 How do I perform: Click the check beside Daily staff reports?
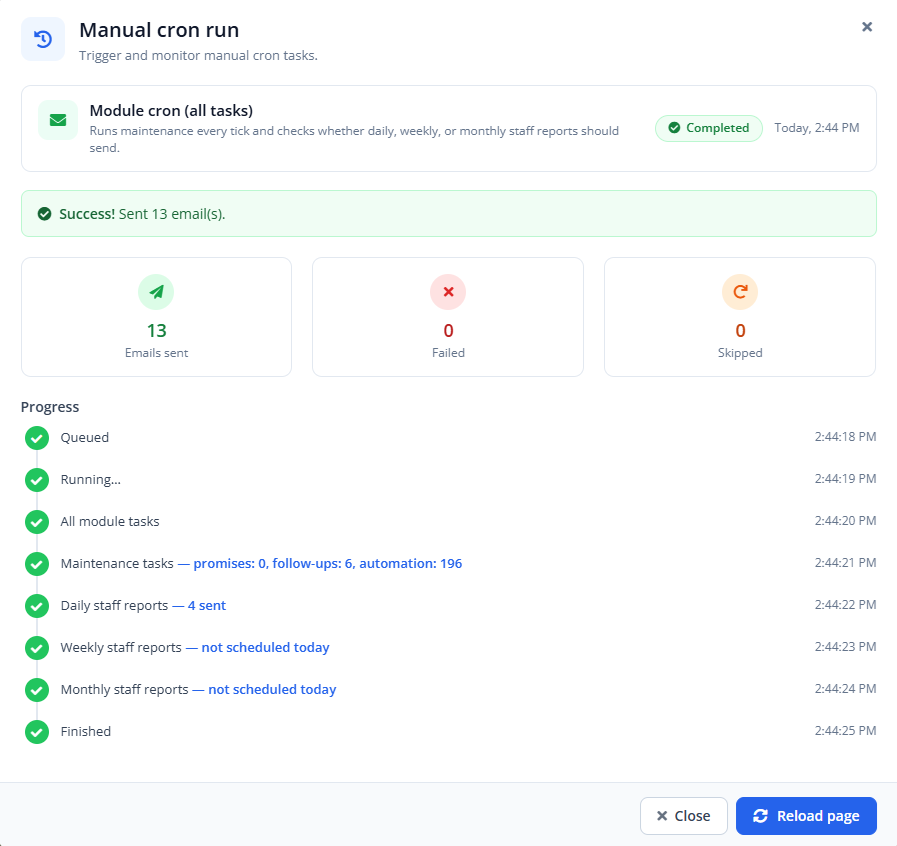coord(37,606)
